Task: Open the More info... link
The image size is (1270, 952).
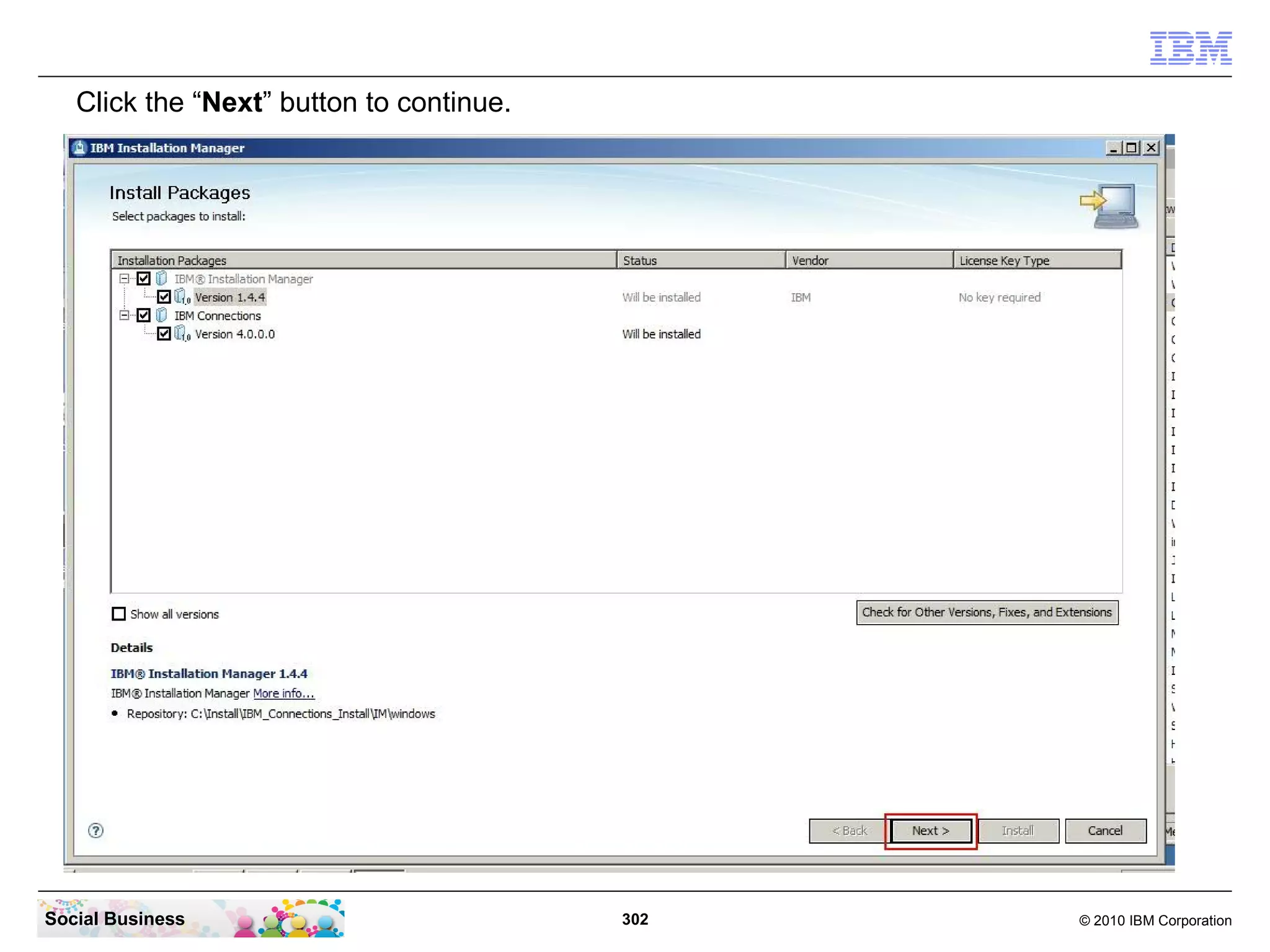Action: [283, 693]
